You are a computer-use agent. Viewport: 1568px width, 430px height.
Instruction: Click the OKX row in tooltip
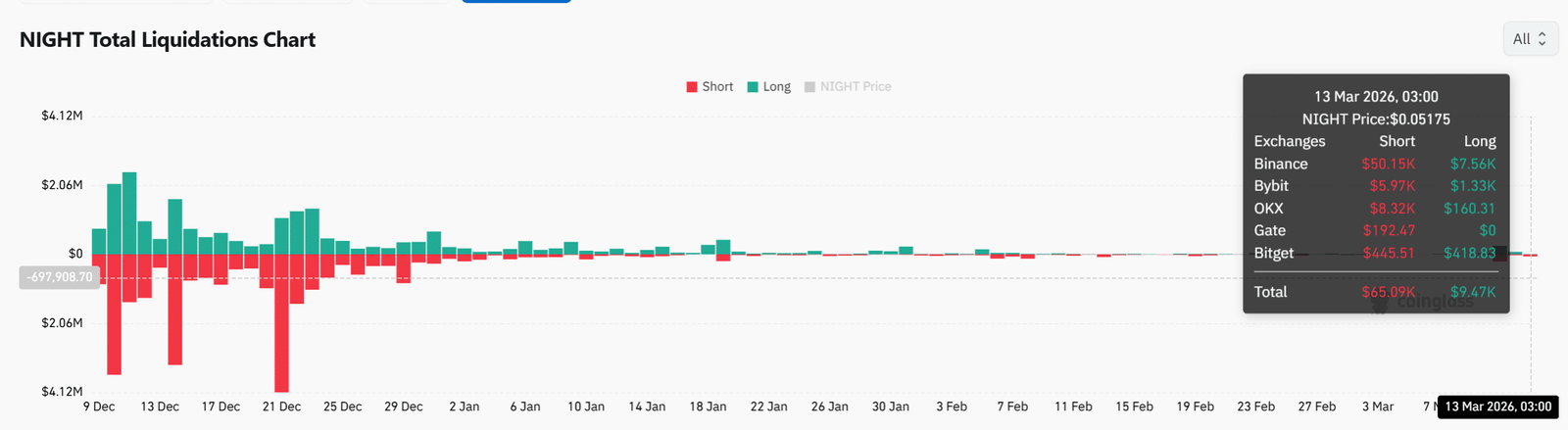(1375, 209)
